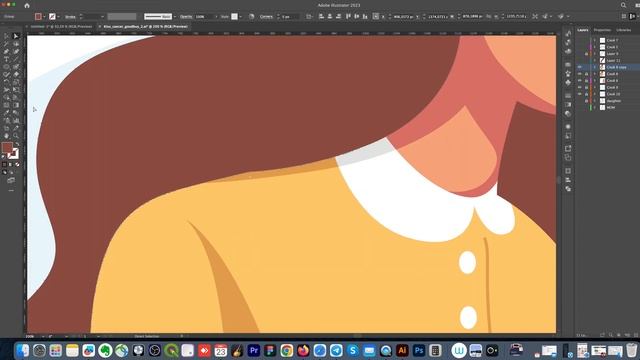The image size is (640, 360).
Task: Expand the daughter layer contents
Action: pos(595,101)
